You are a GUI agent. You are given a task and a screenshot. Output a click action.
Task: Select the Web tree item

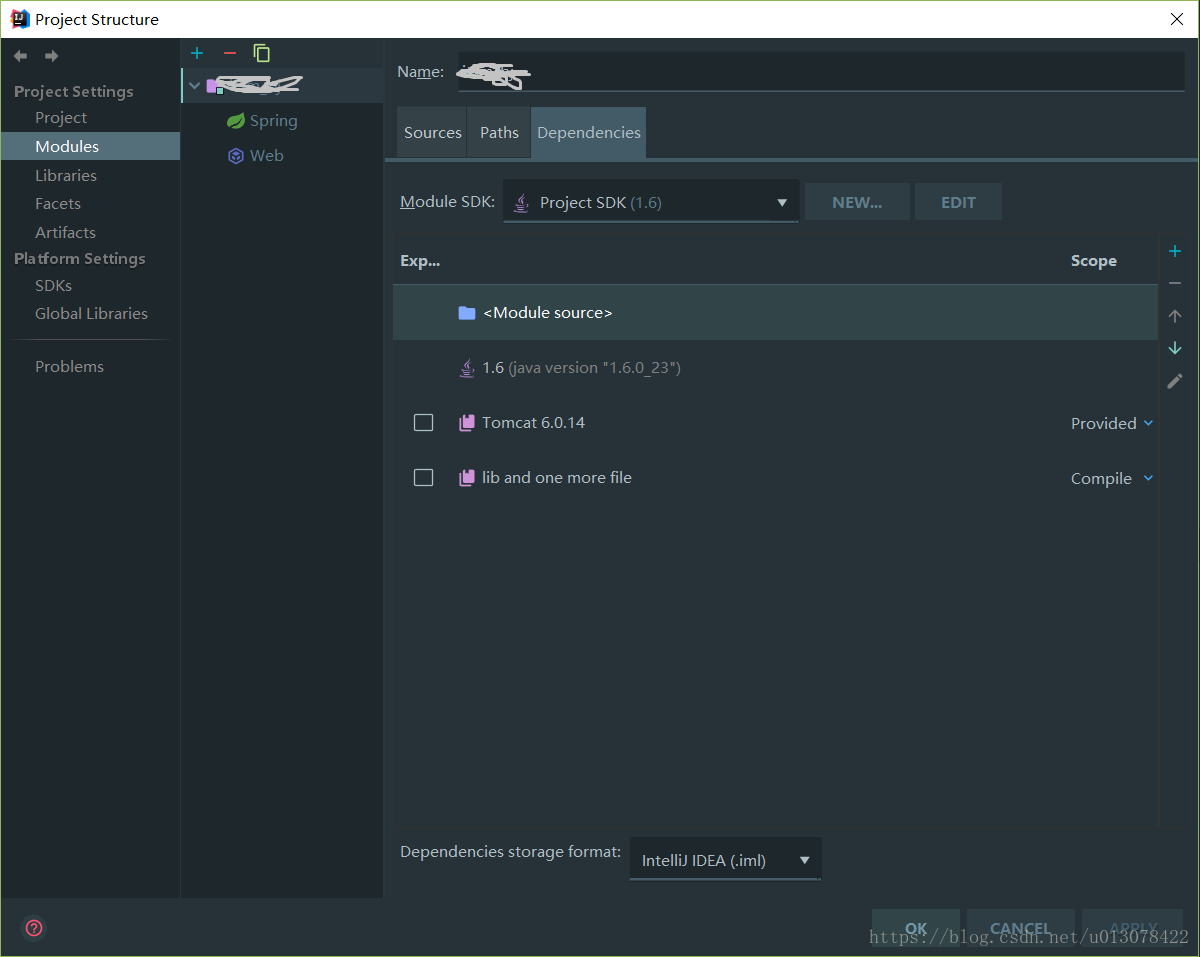266,156
